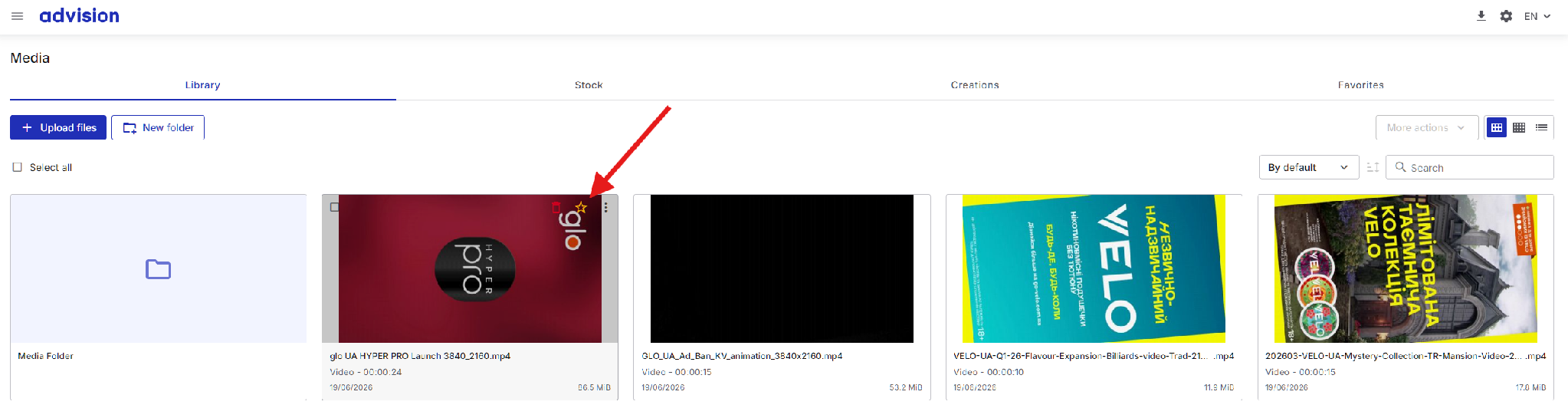Click the Media page heading
1568x408 pixels.
coord(30,58)
